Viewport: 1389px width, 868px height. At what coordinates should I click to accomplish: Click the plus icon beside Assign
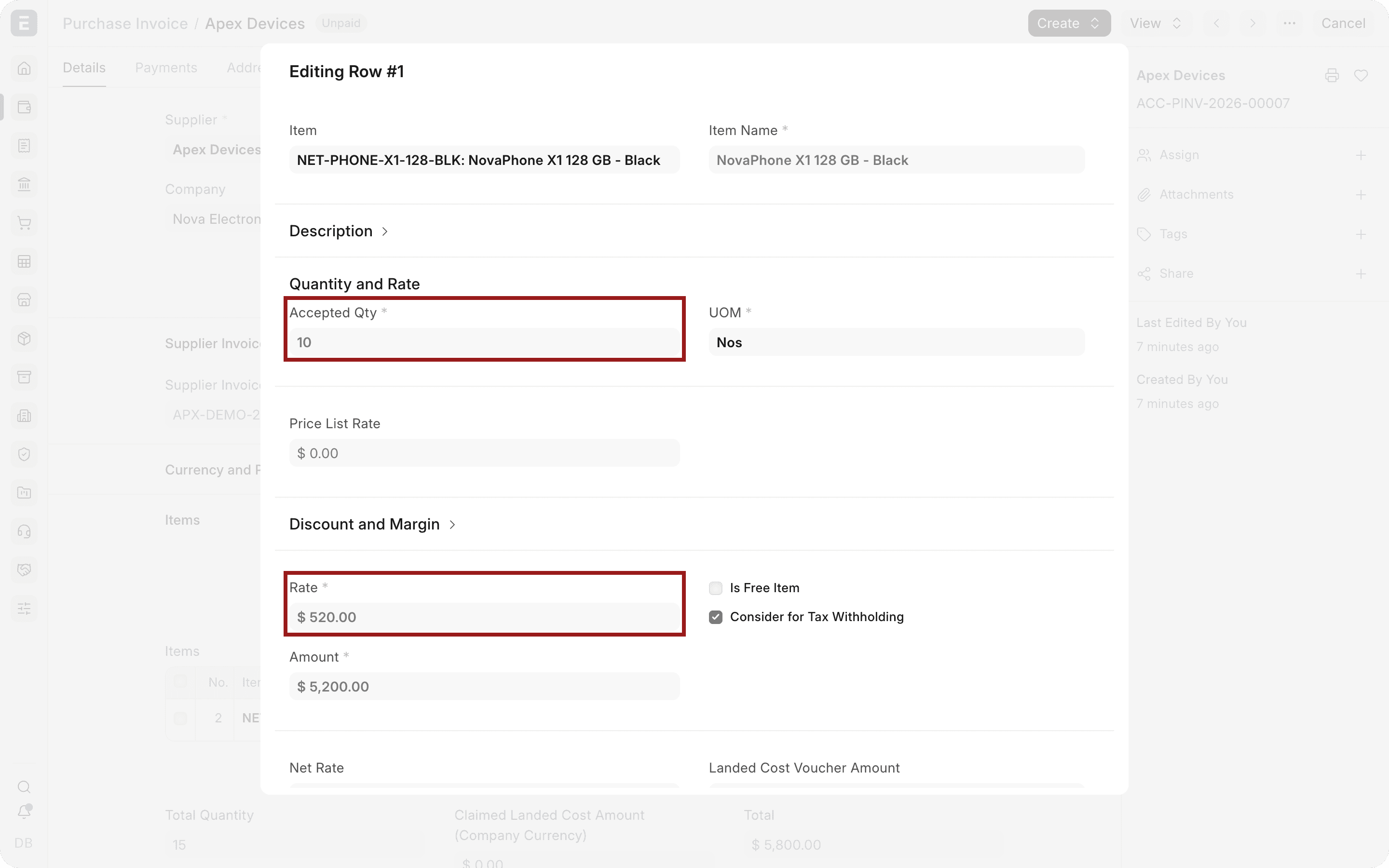[x=1361, y=156]
